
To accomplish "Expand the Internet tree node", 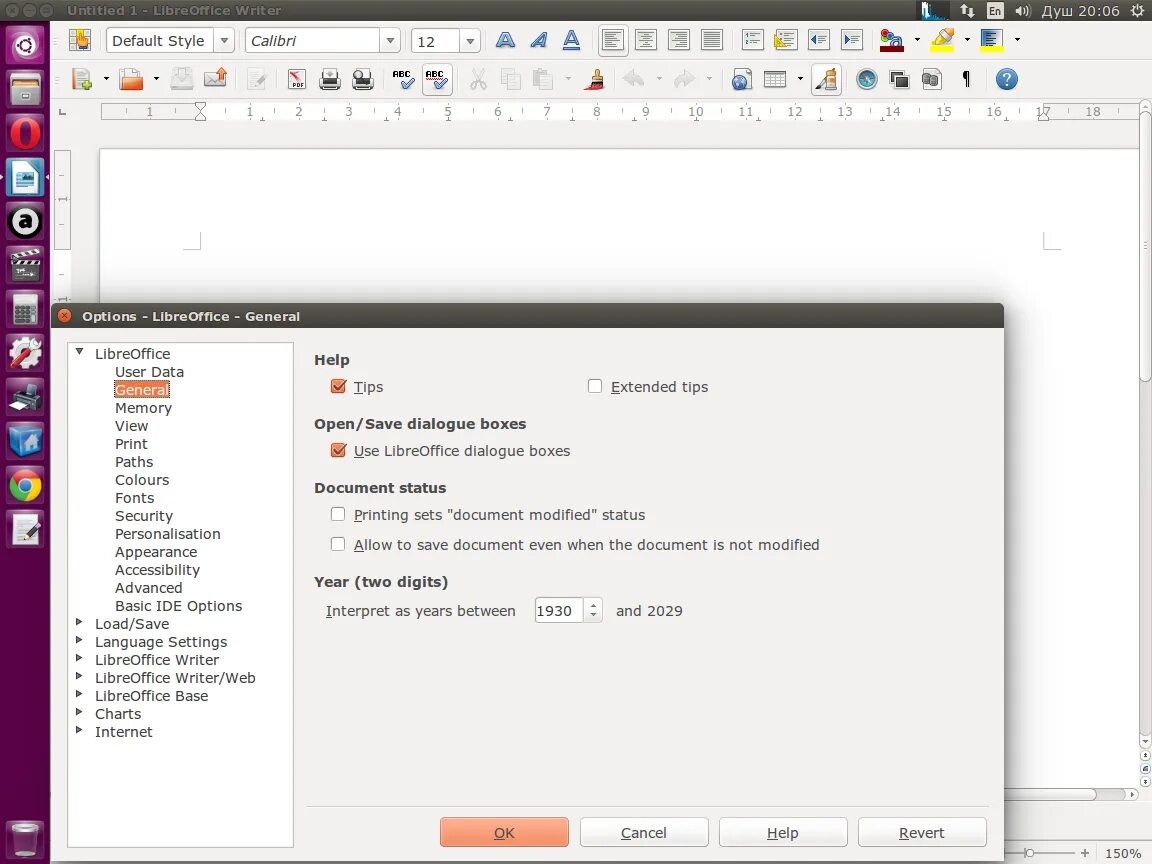I will click(79, 730).
